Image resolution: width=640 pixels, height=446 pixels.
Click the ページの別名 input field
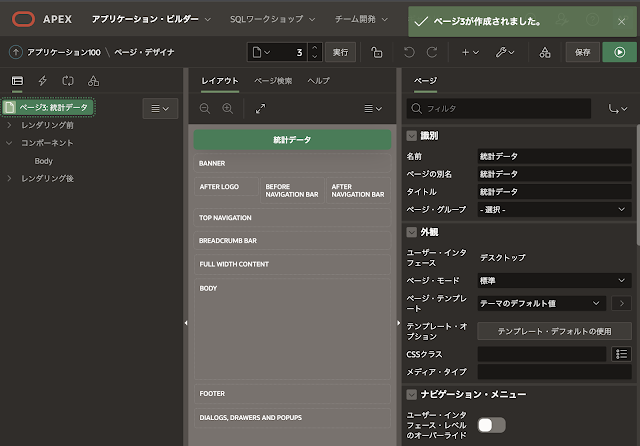point(554,174)
